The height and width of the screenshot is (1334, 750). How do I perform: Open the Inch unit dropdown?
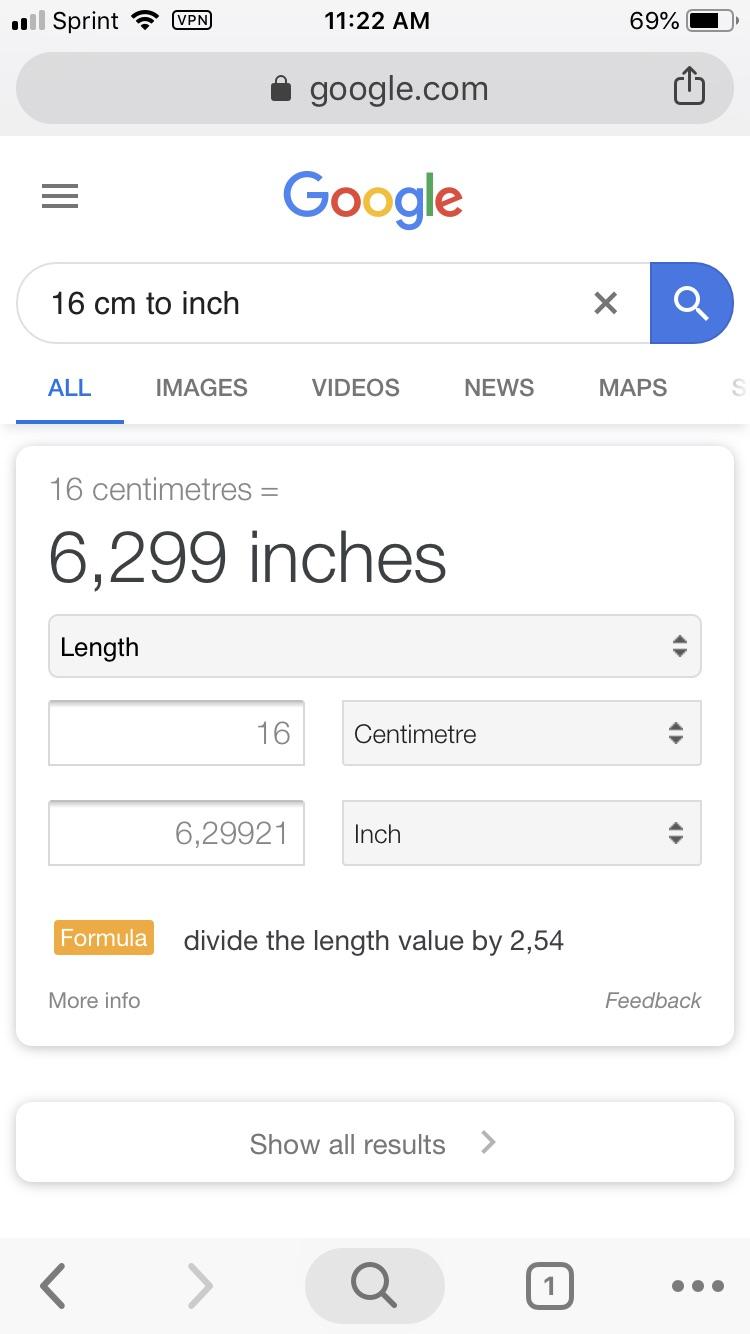[x=521, y=833]
